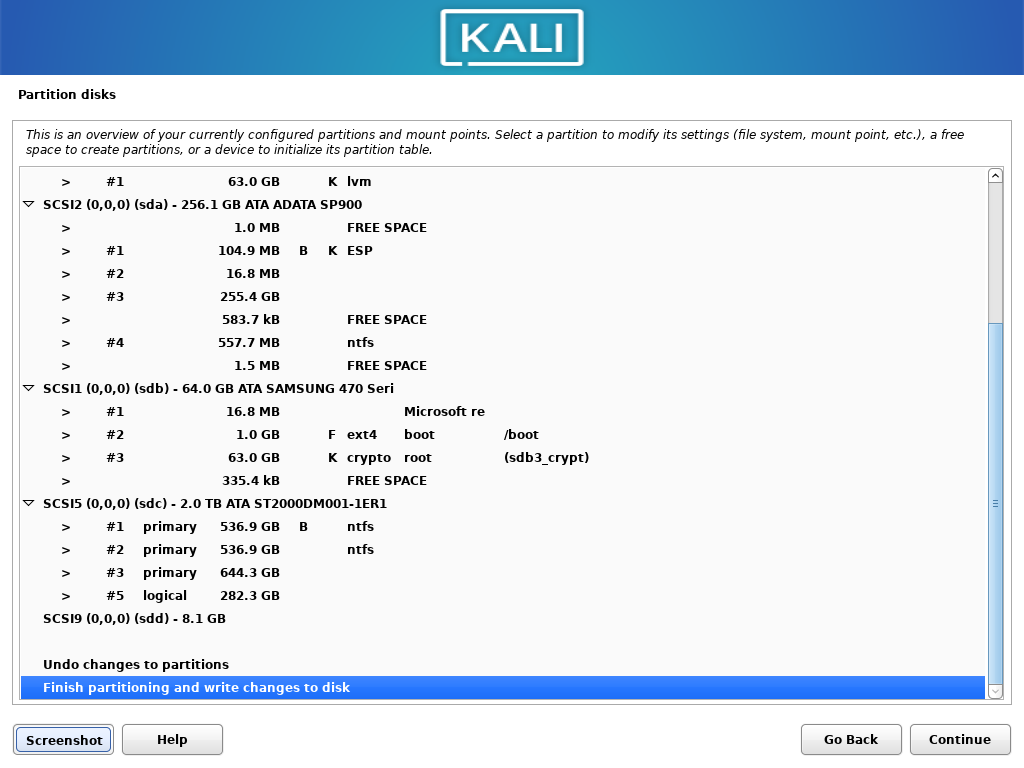Select sda partition #3 255.4 GB
This screenshot has width=1024, height=768.
(503, 296)
